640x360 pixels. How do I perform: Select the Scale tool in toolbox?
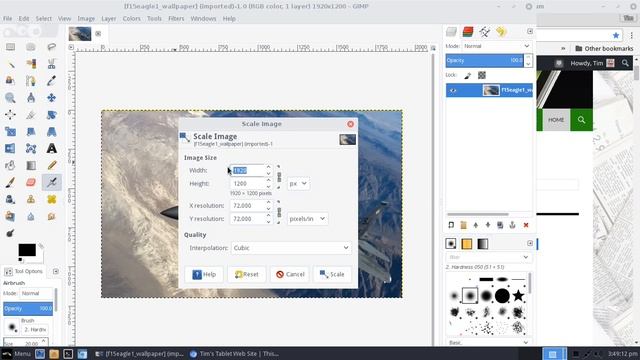coord(10,131)
